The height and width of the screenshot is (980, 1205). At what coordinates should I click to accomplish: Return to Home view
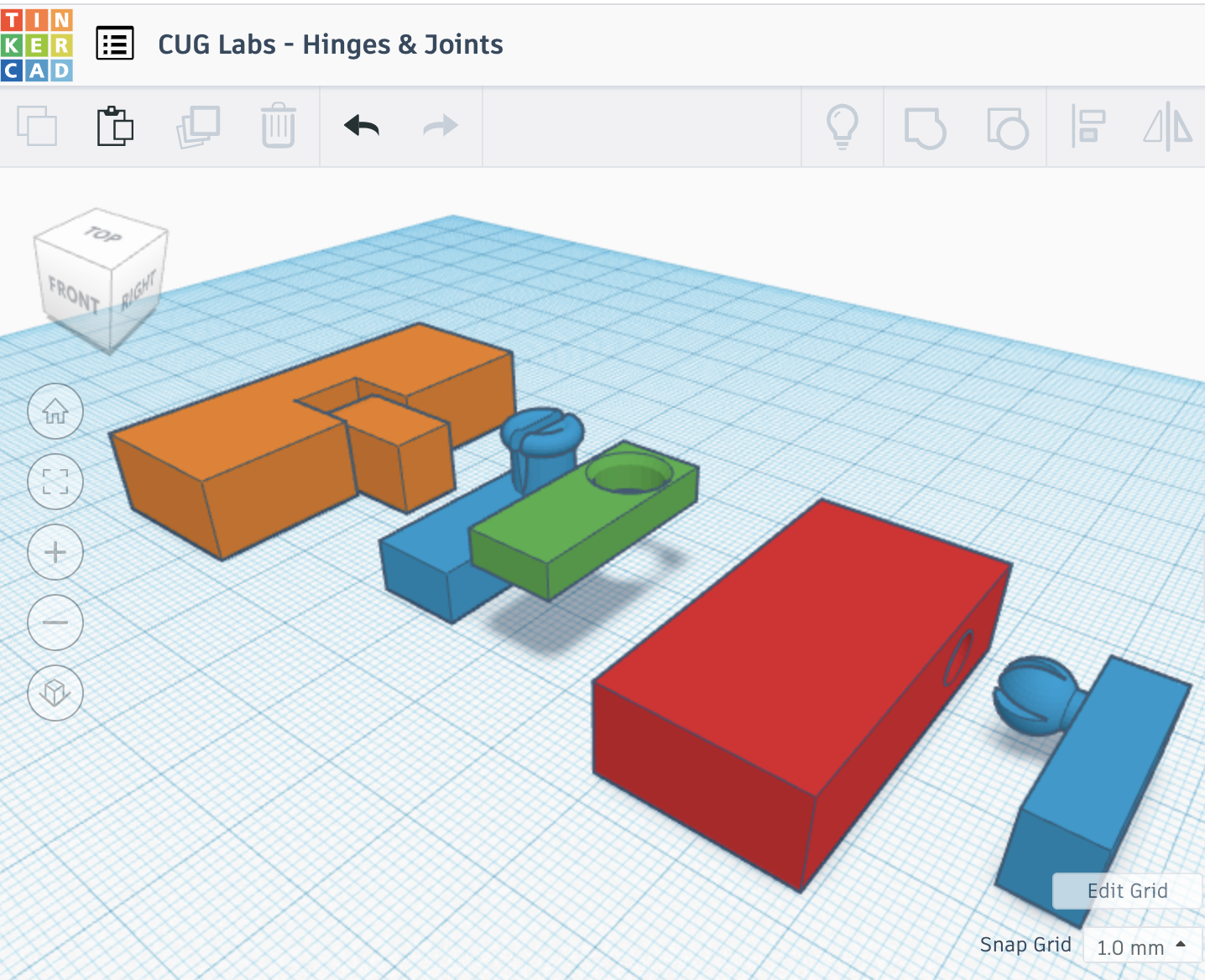pyautogui.click(x=55, y=411)
